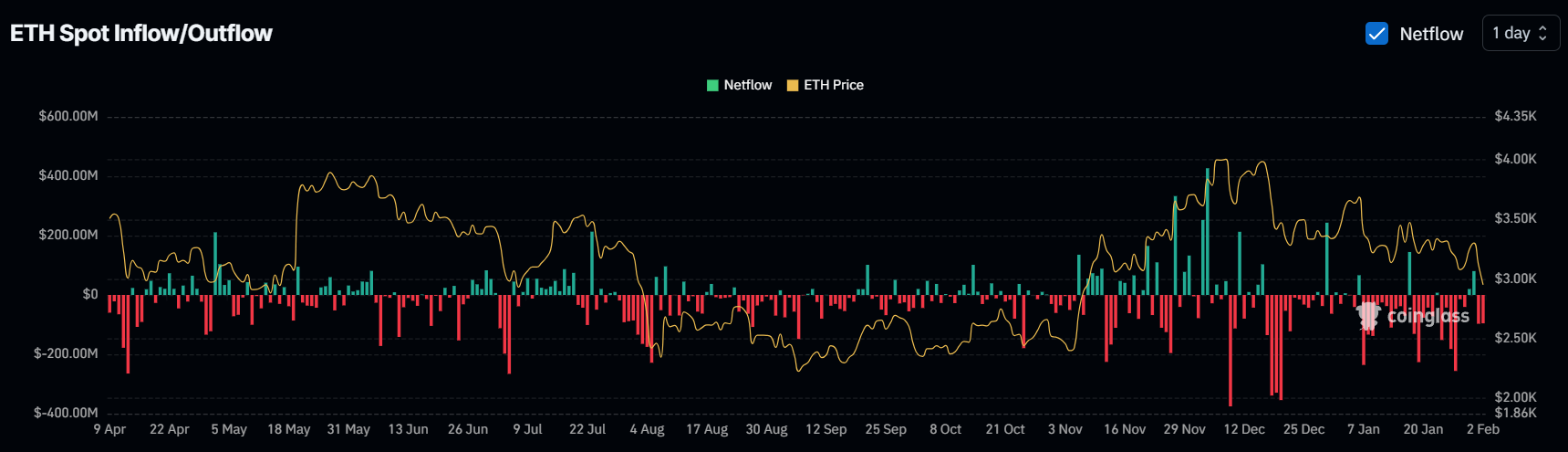Click the 30 Aug date label
The height and width of the screenshot is (452, 1568).
[766, 429]
